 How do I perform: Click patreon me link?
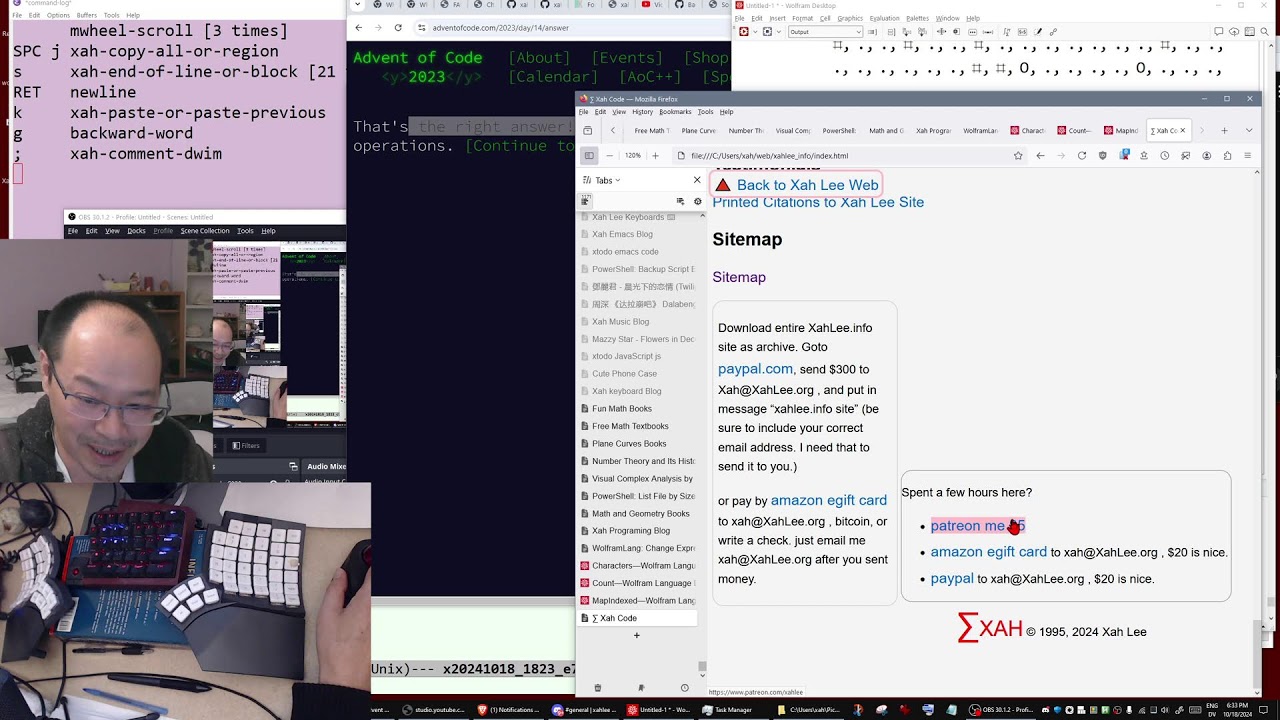click(x=977, y=526)
